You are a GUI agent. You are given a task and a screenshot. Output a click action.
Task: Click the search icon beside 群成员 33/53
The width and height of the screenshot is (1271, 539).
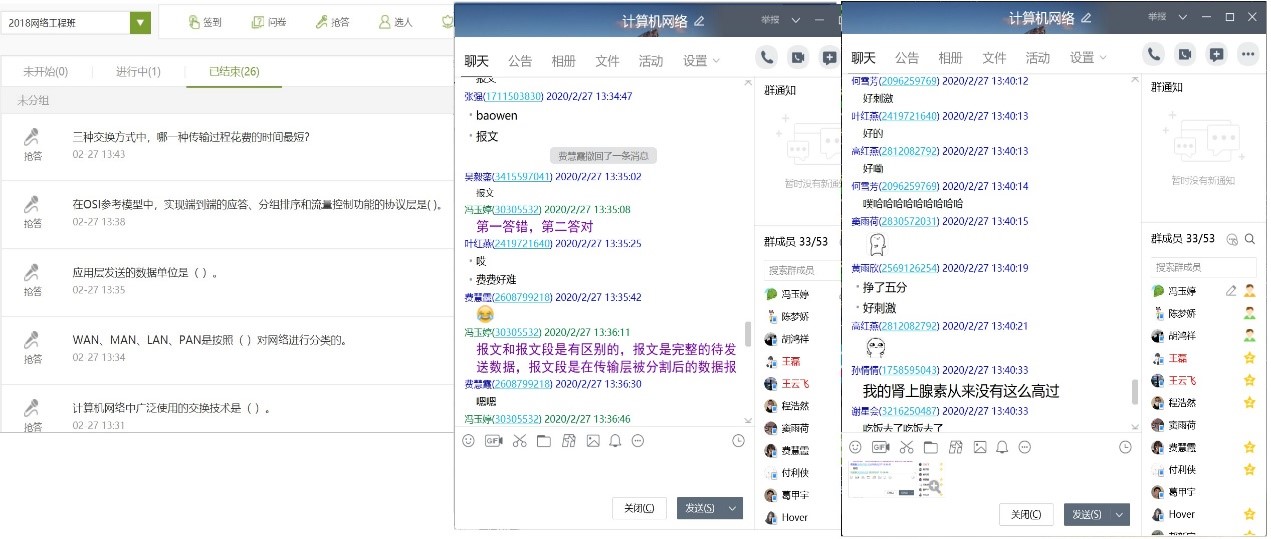(x=1249, y=239)
